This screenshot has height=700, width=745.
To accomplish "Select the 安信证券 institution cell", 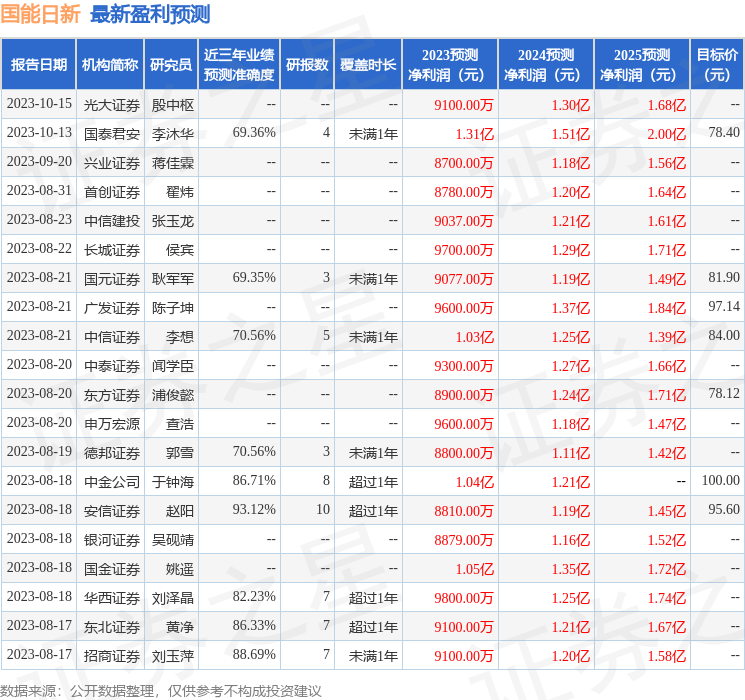I will [x=112, y=511].
